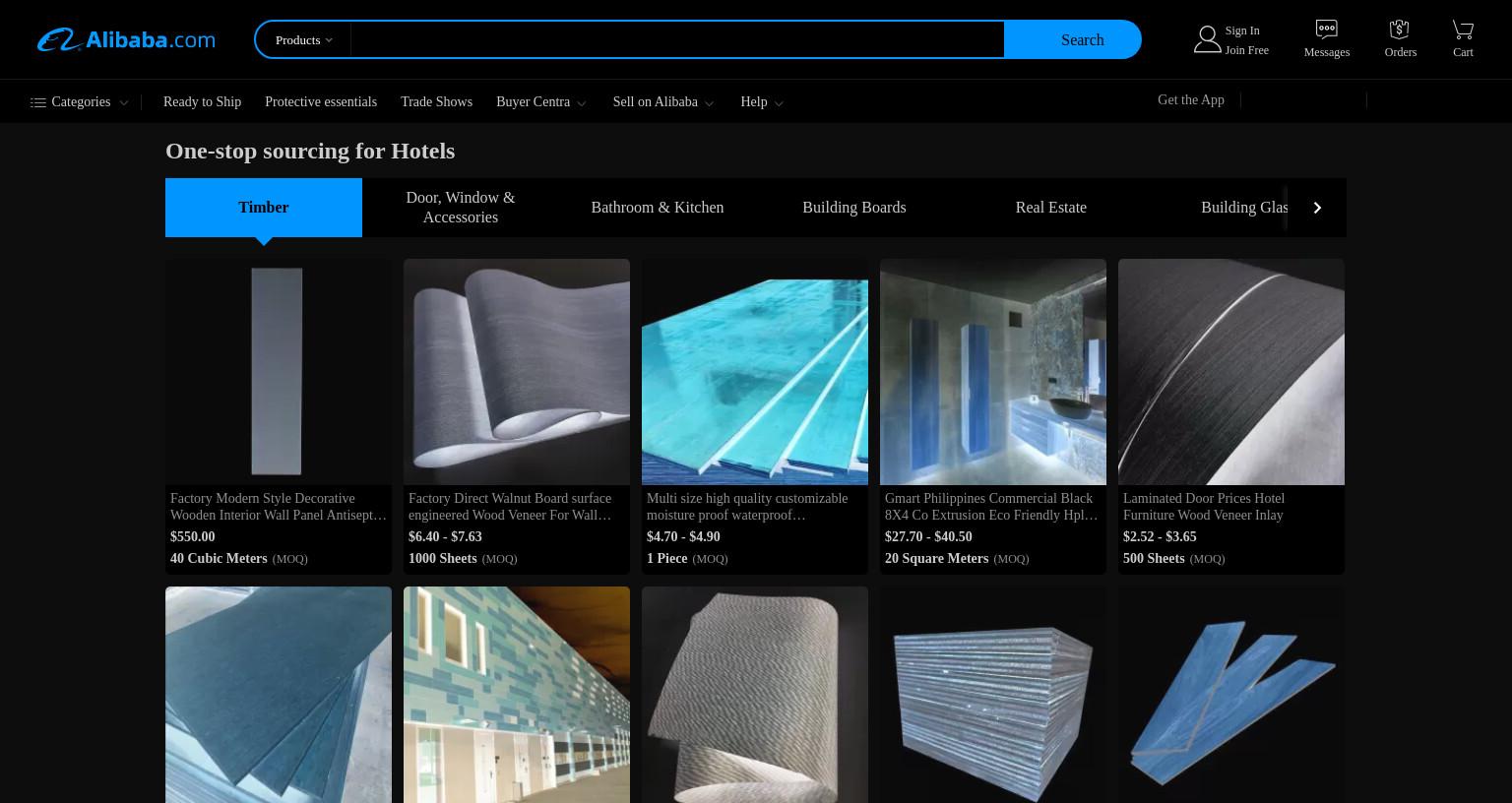This screenshot has width=1512, height=803.
Task: Expand the Buyer Central menu
Action: [540, 102]
